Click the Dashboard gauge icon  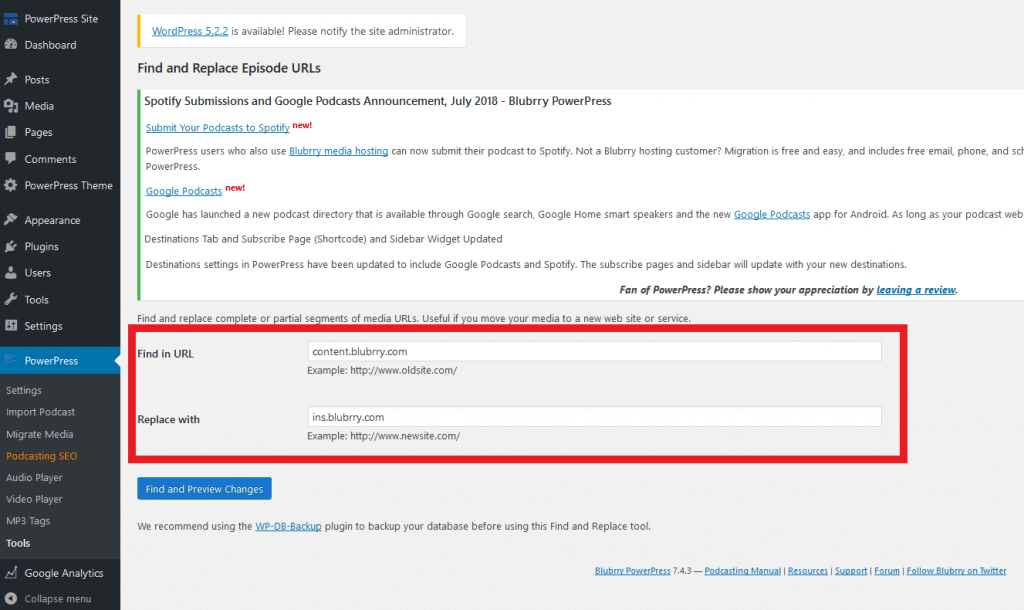[x=10, y=44]
